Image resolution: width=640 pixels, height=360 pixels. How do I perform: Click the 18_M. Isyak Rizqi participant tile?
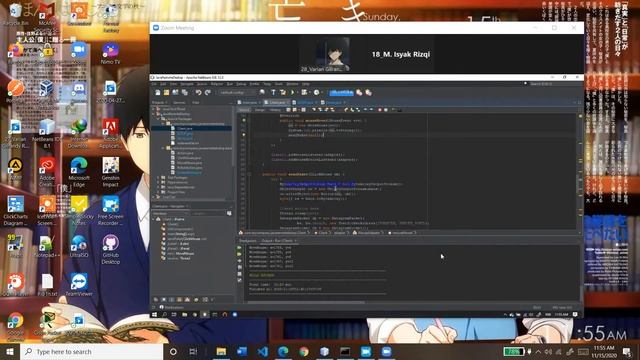click(400, 54)
